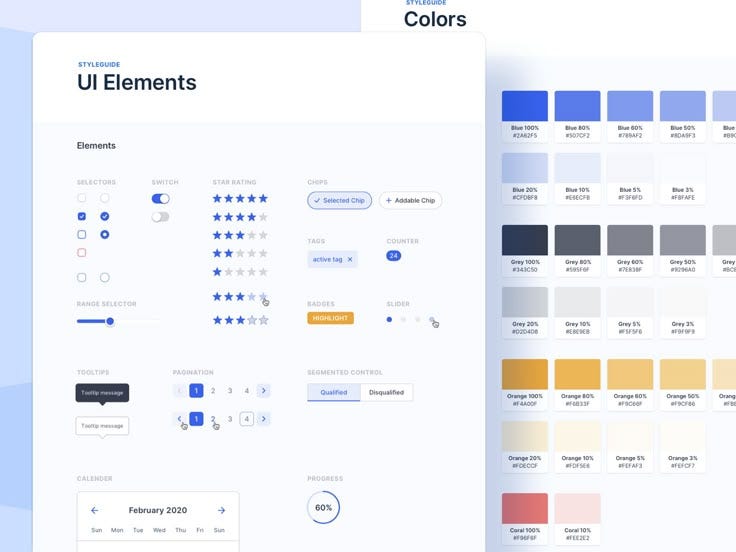The height and width of the screenshot is (552, 736).
Task: Open outlined page 4 in lower pagination row
Action: (247, 419)
